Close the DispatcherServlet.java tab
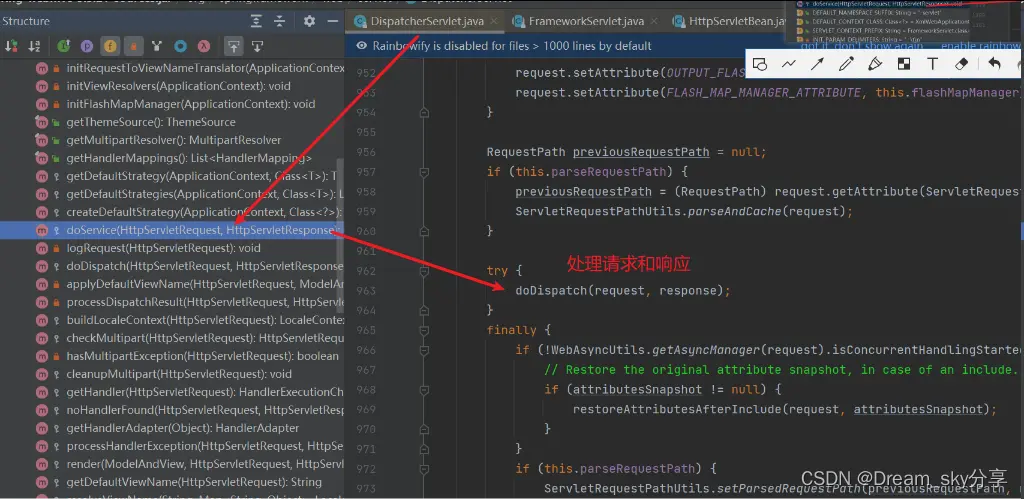Image resolution: width=1024 pixels, height=499 pixels. pos(493,21)
